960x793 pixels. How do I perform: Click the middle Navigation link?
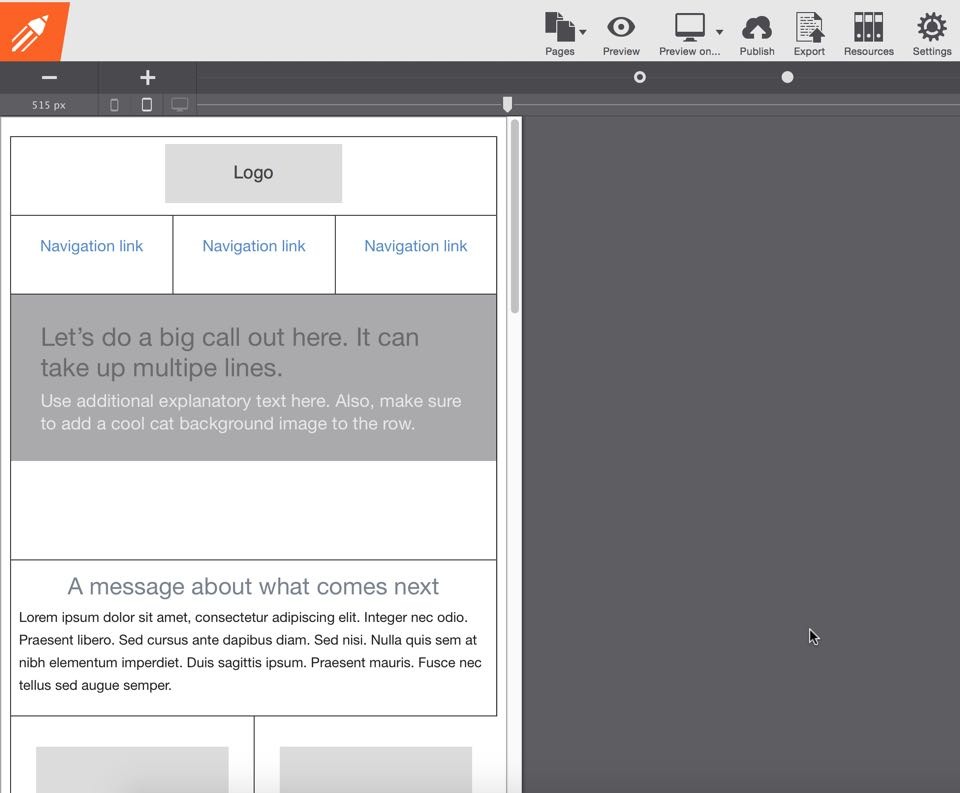click(253, 246)
